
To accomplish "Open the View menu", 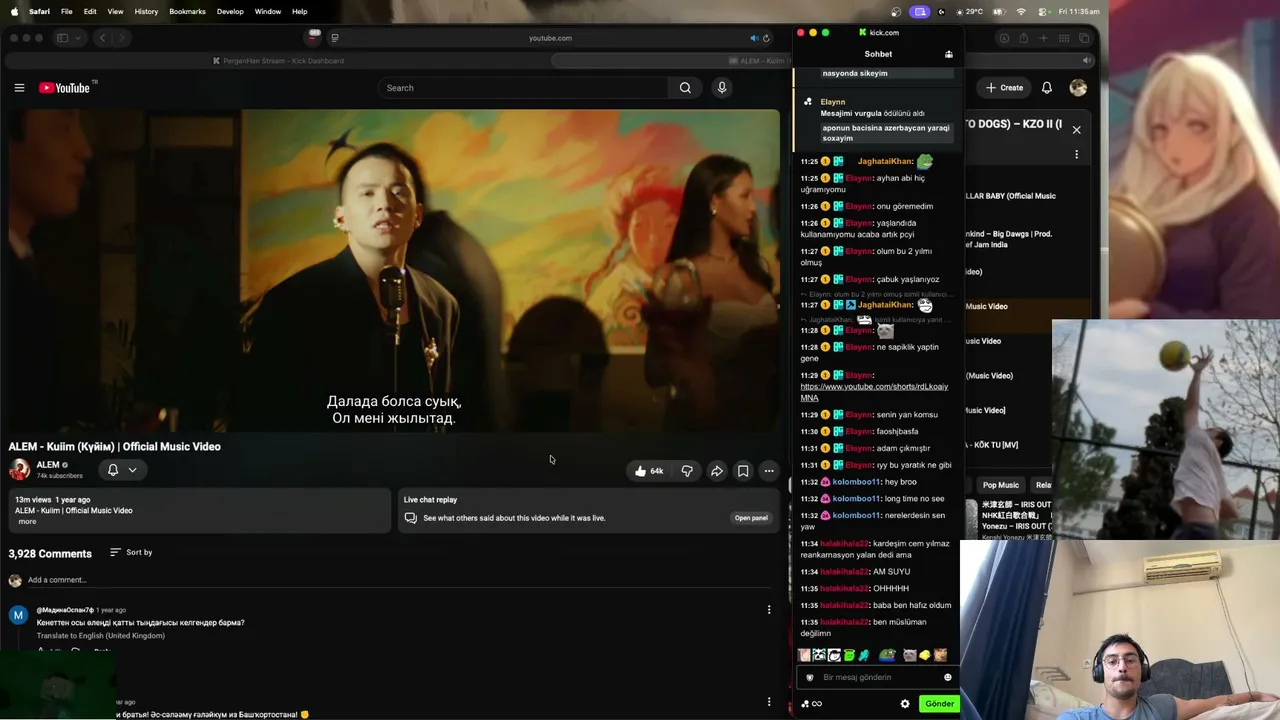I will click(115, 11).
